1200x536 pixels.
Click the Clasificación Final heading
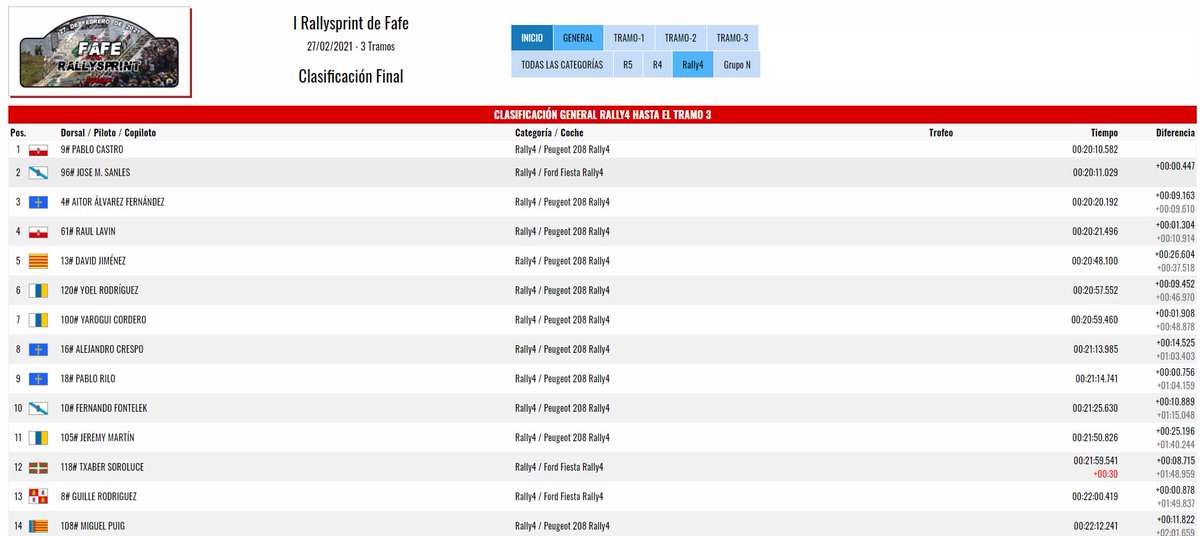(x=351, y=76)
